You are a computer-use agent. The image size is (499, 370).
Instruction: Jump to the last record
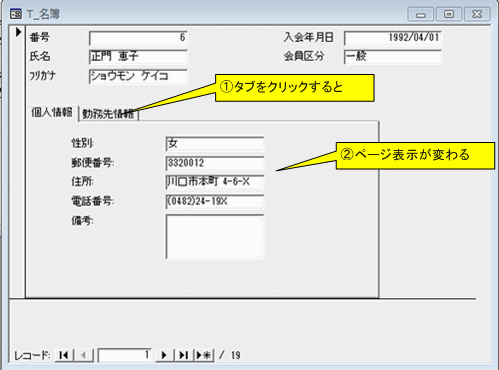[x=184, y=355]
